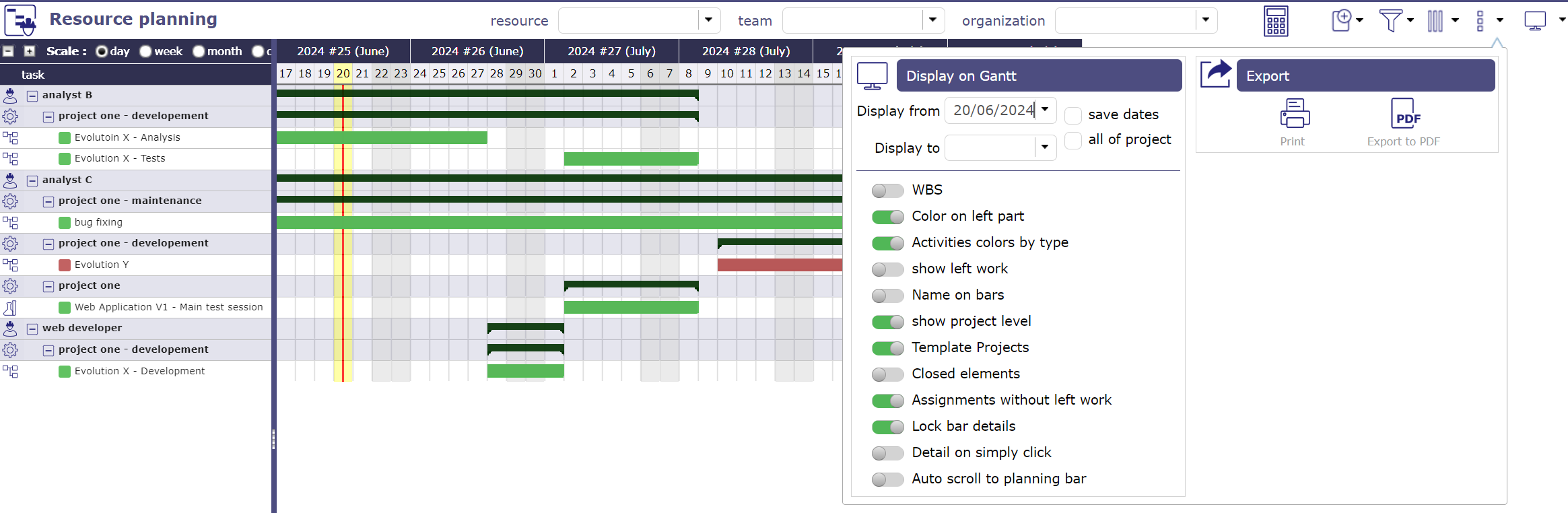Click the Export section header
This screenshot has width=1568, height=513.
click(x=1365, y=75)
